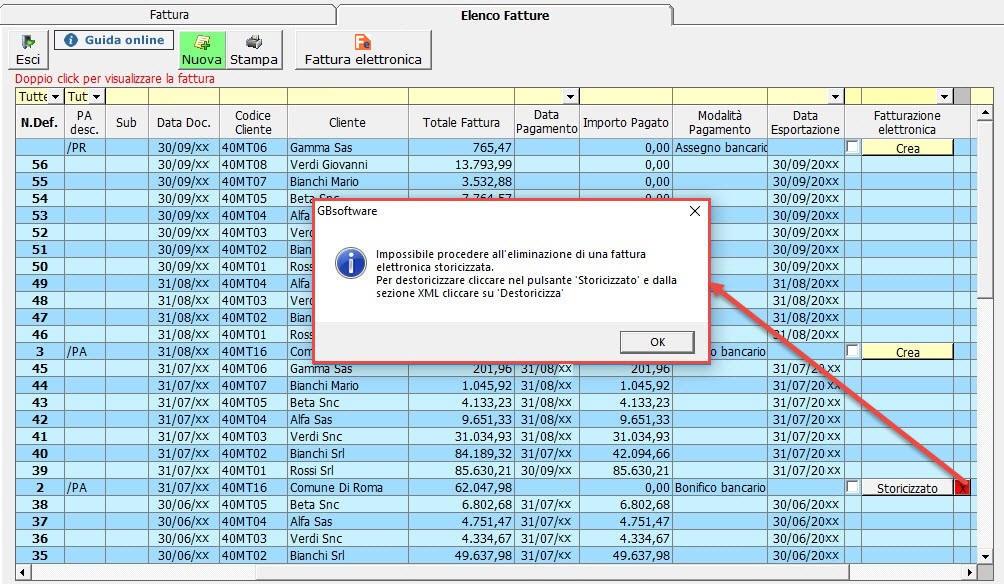Click the Esci exit button
This screenshot has height=584, width=1004.
tap(28, 49)
